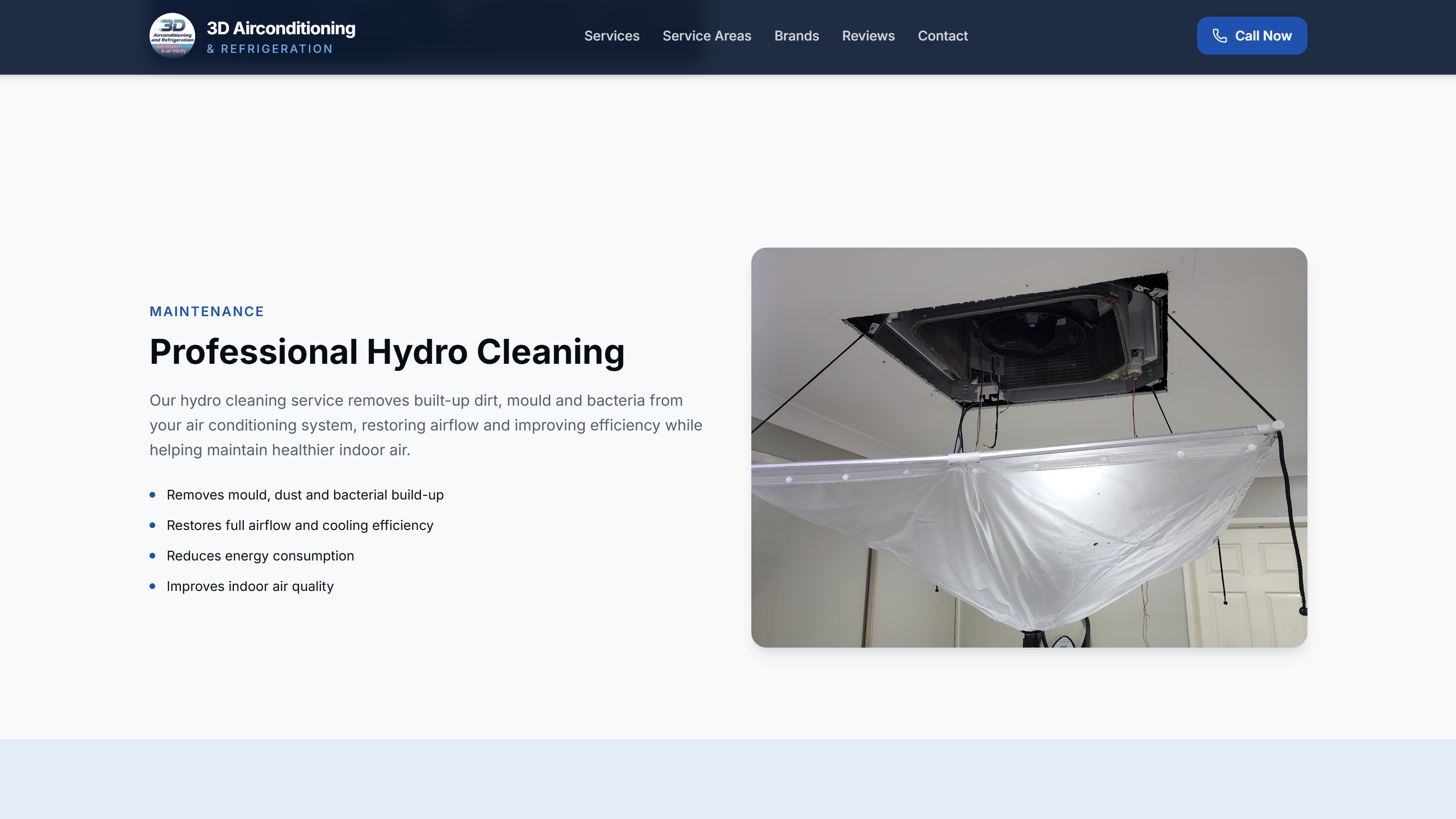Click bullet beside Restores full airflow item

153,526
